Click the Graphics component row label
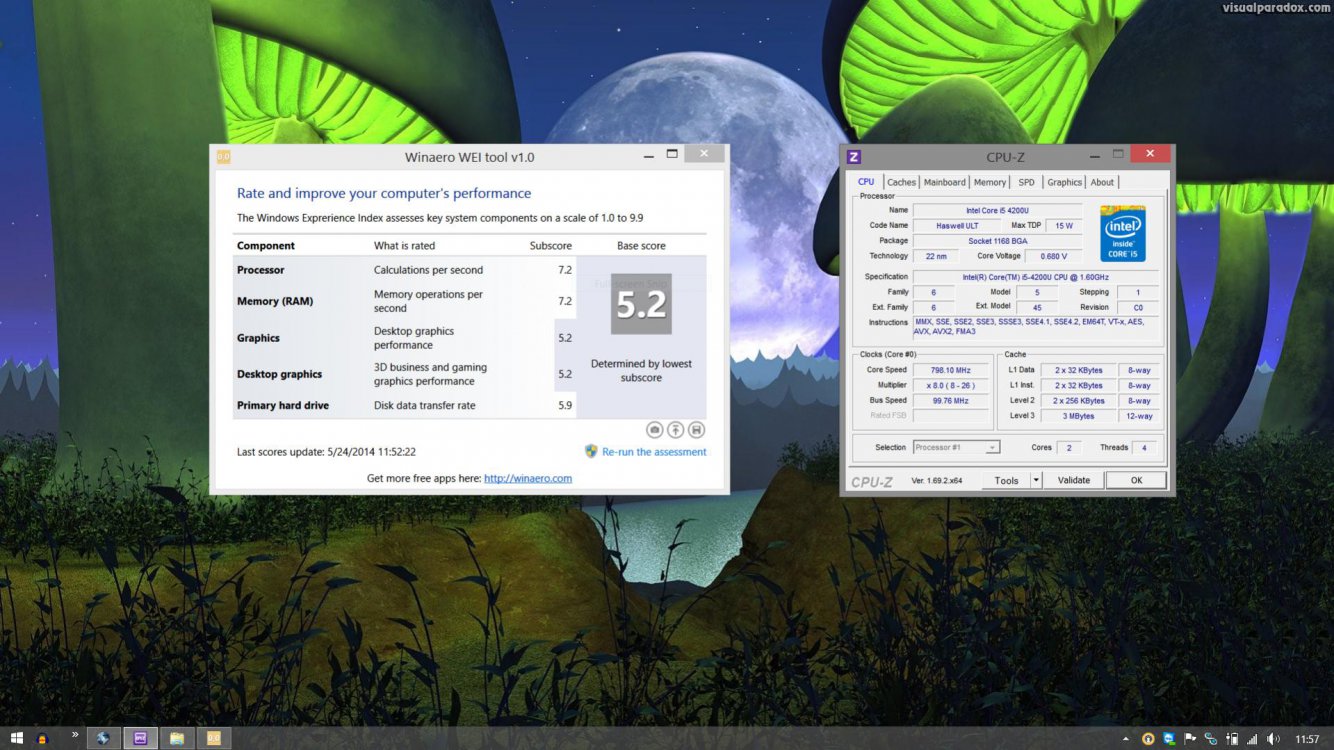The width and height of the screenshot is (1334, 750). point(258,338)
